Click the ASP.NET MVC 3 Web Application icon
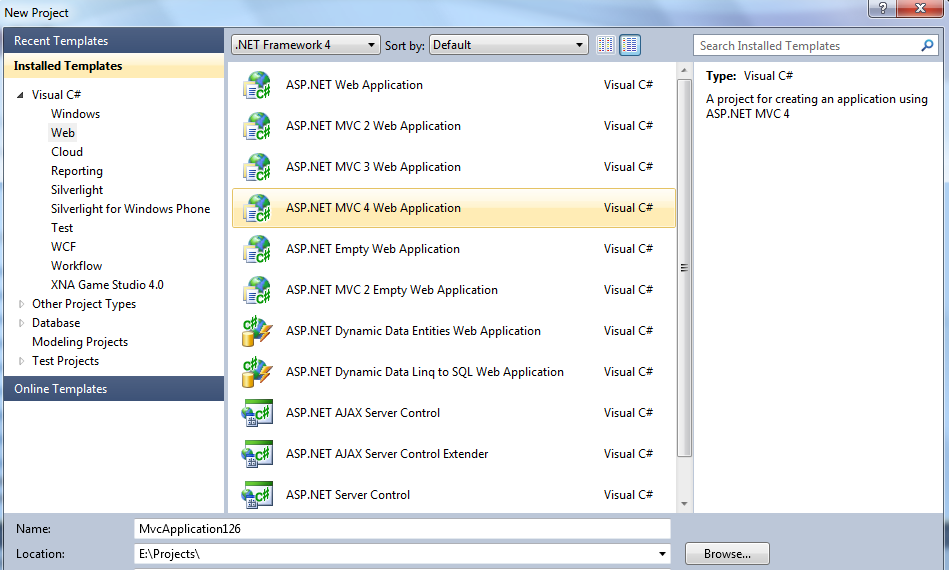This screenshot has width=949, height=570. point(257,168)
